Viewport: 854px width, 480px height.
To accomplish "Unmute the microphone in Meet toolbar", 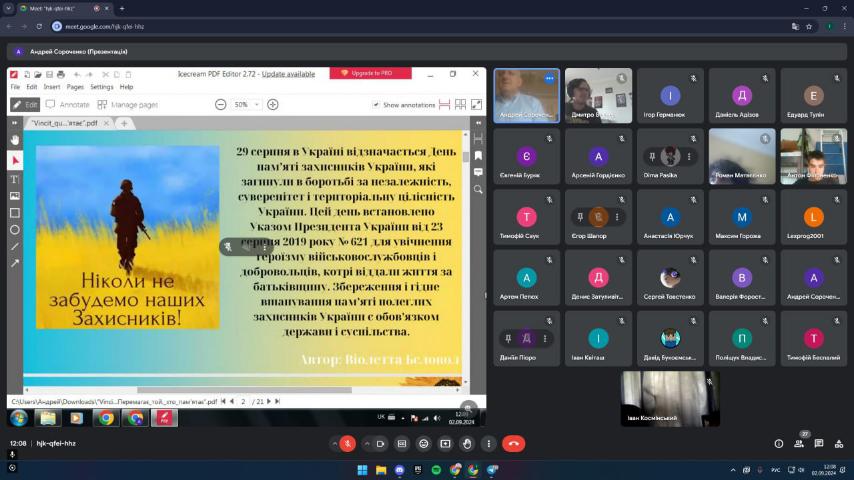I will [x=347, y=443].
